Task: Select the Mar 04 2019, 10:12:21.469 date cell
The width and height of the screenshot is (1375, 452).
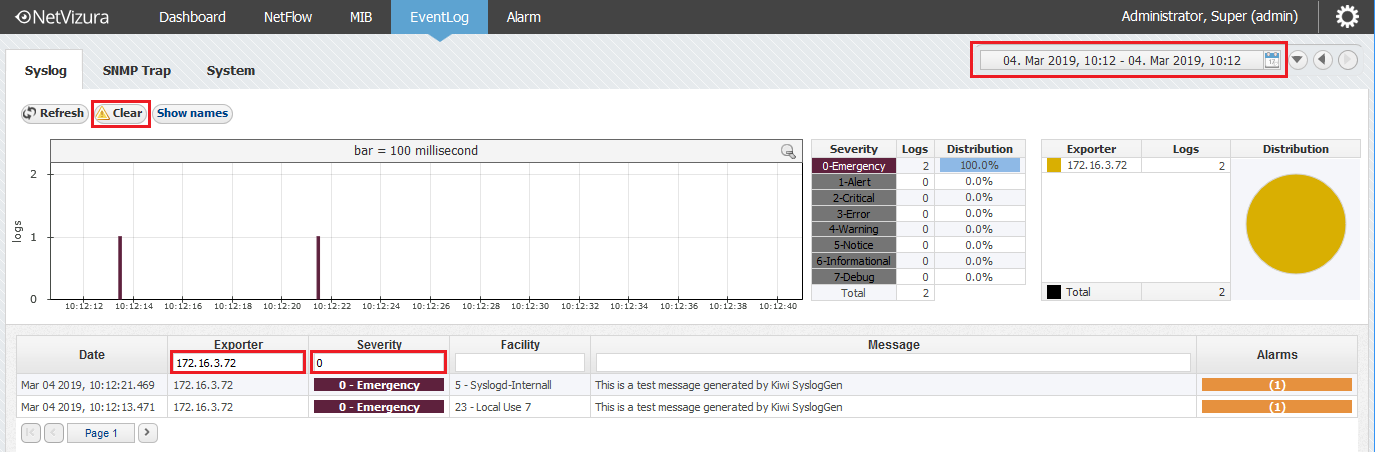Action: pos(92,384)
